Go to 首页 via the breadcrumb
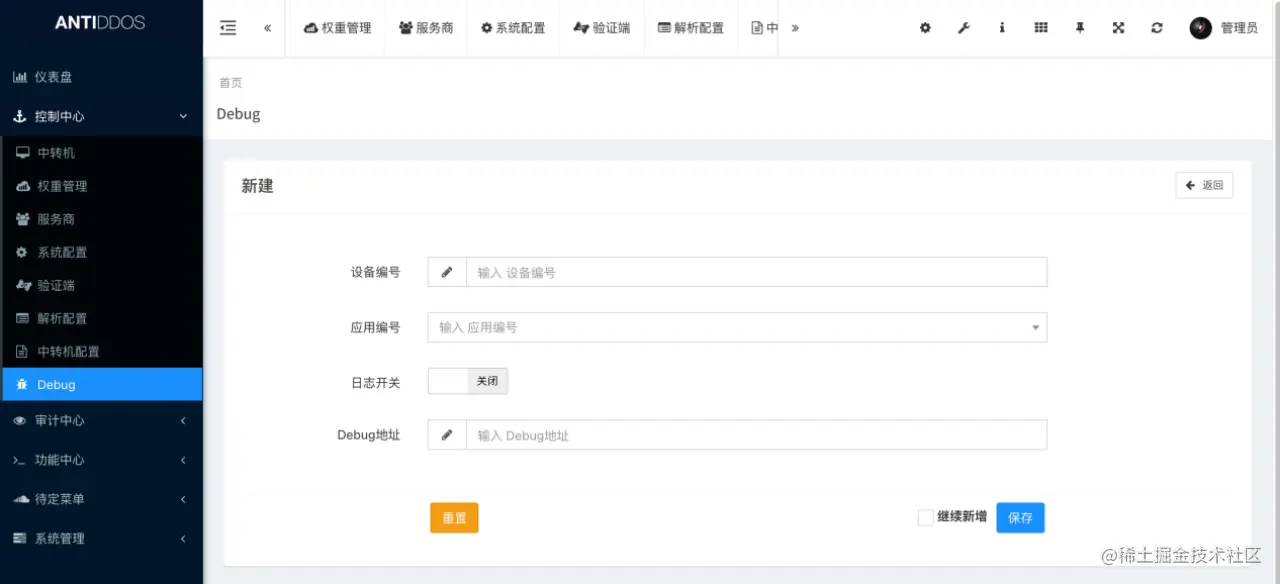1280x584 pixels. (231, 83)
